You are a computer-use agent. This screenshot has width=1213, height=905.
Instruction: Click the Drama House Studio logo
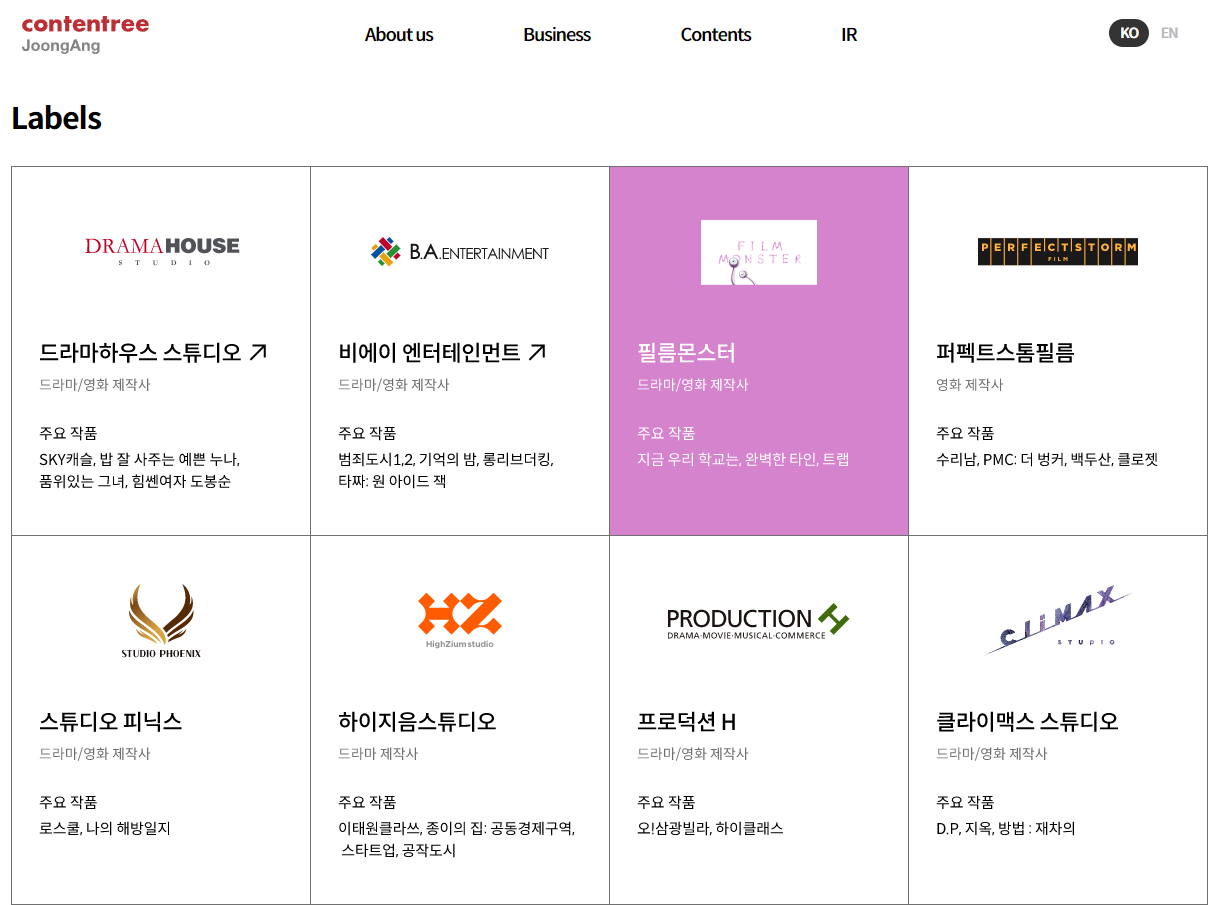(x=162, y=251)
